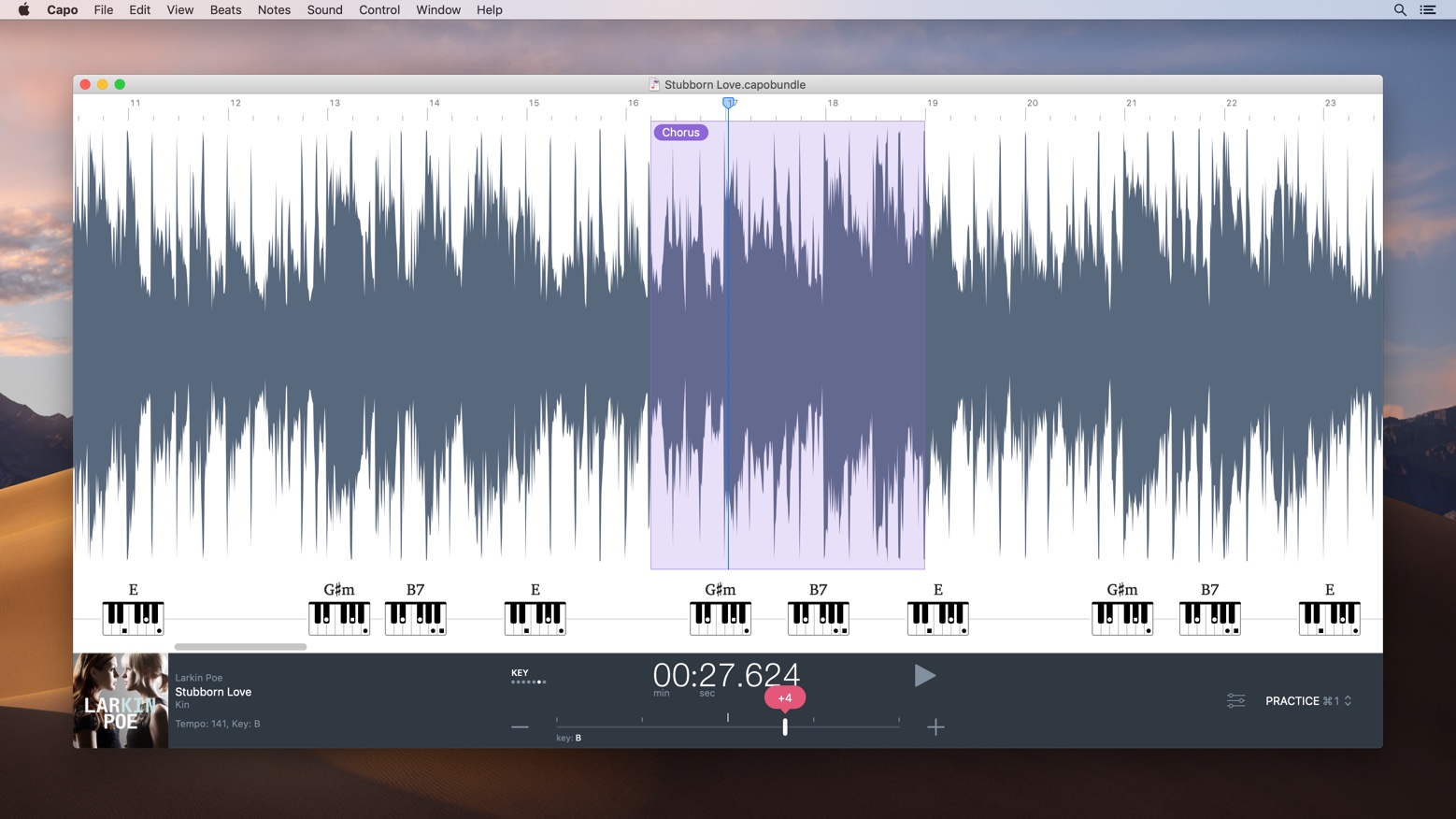Click measure 16 on the timeline ruler

[634, 103]
